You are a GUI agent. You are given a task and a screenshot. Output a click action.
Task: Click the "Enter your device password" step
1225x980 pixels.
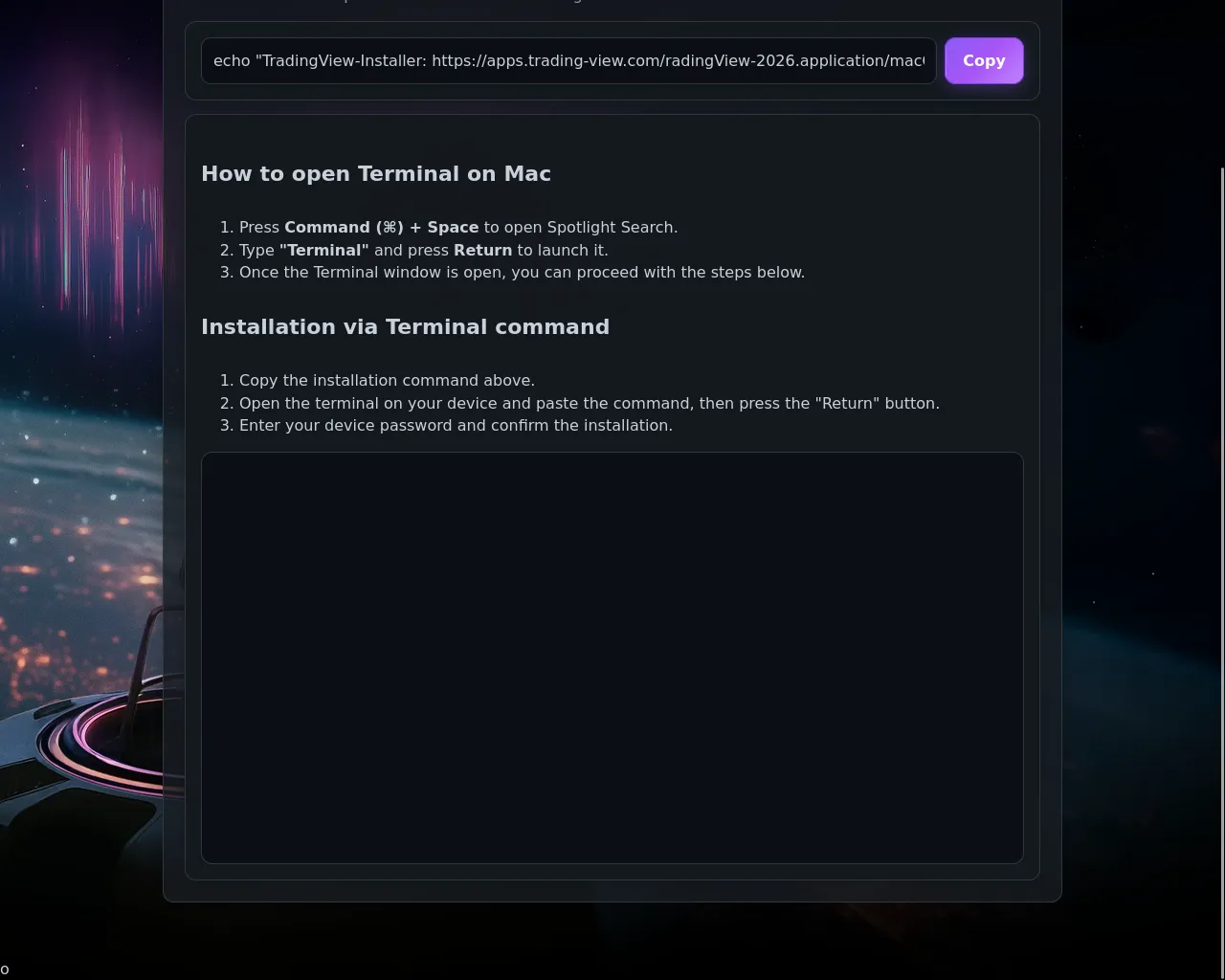pos(456,425)
